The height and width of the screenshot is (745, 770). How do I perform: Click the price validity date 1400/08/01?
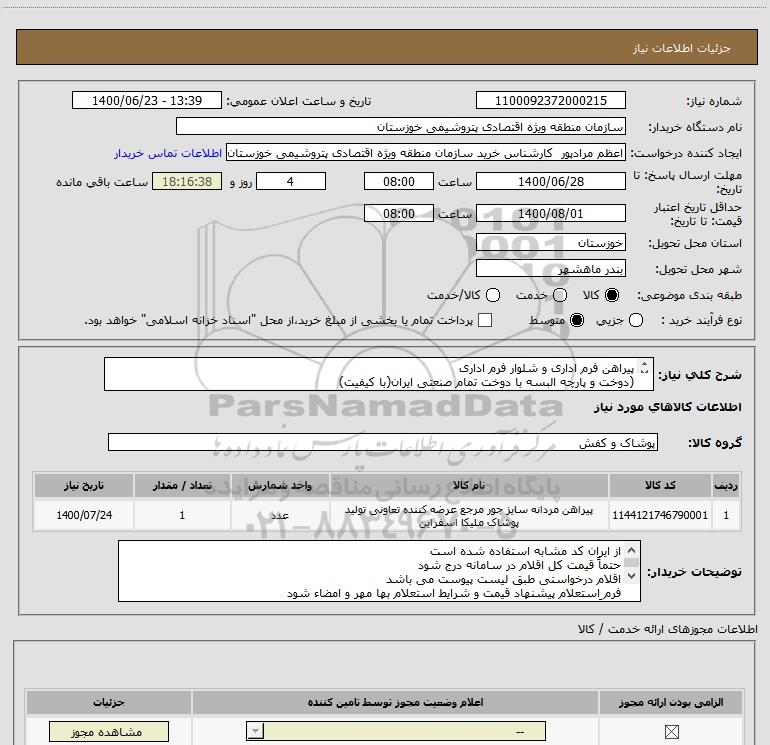[x=550, y=214]
